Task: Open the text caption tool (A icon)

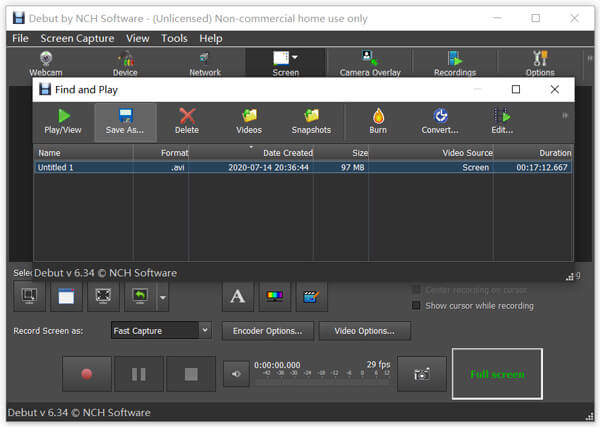Action: [238, 297]
